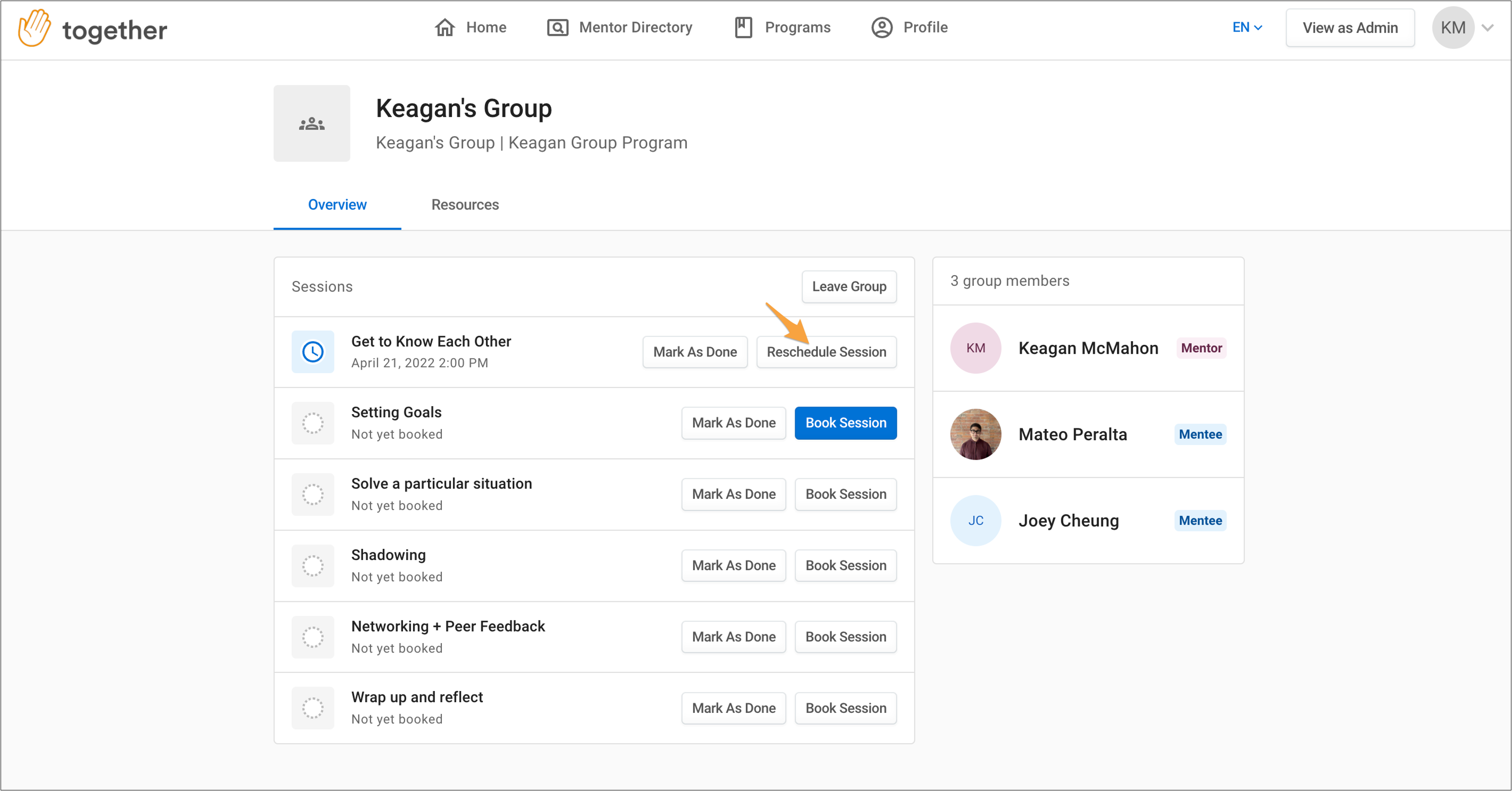Viewport: 1512px width, 791px height.
Task: Mark Solve a particular situation as done
Action: 734,494
